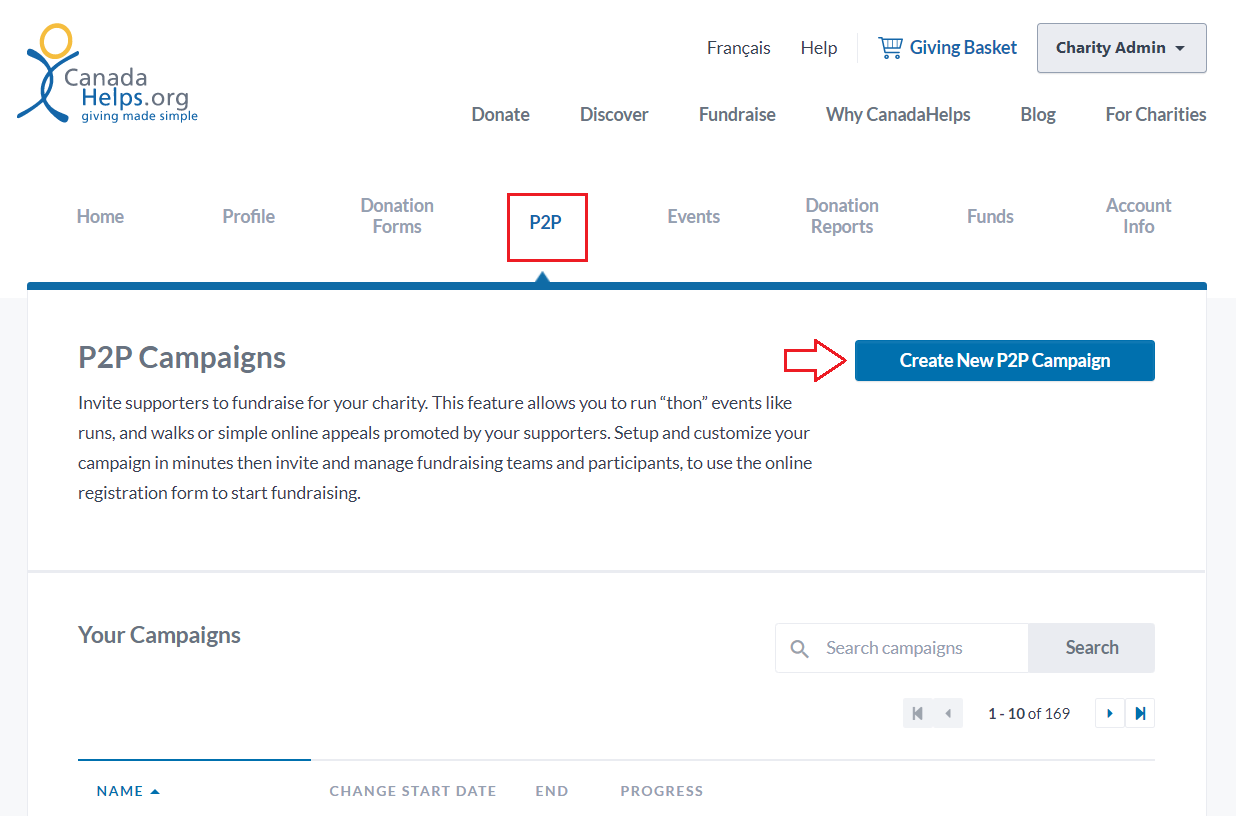Switch to the Funds tab
This screenshot has width=1236, height=816.
point(990,216)
